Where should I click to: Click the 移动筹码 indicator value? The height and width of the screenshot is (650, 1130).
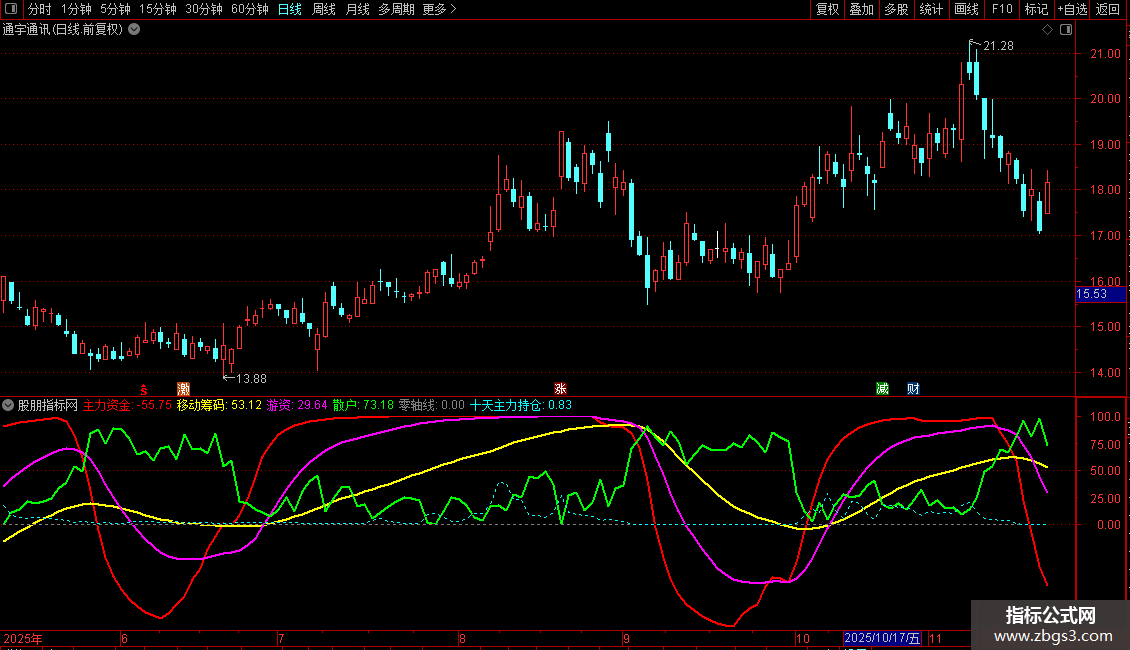coord(219,406)
